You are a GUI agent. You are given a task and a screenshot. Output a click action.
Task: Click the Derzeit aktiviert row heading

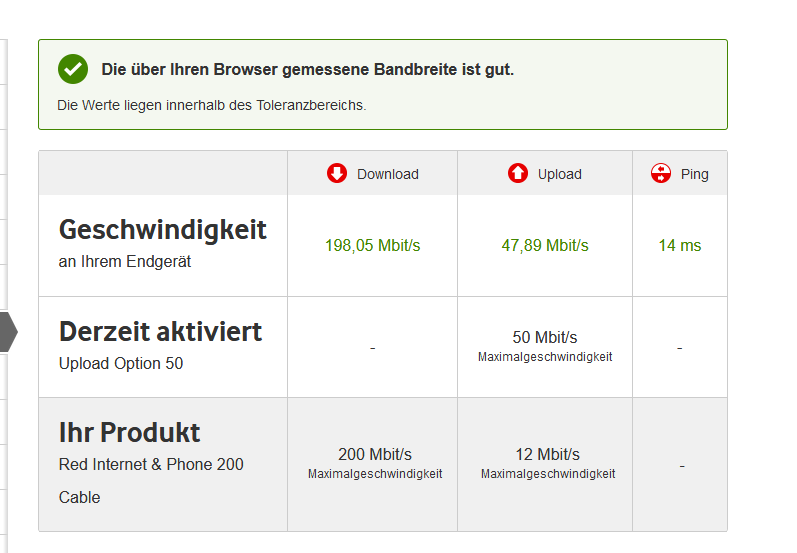pos(160,331)
